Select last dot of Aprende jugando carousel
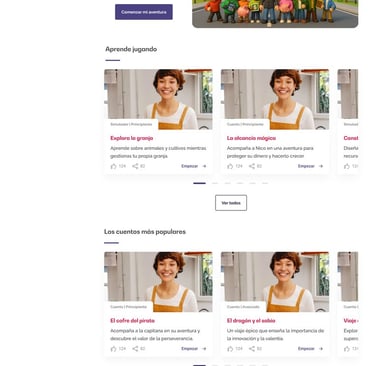The width and height of the screenshot is (375, 366). (x=265, y=183)
